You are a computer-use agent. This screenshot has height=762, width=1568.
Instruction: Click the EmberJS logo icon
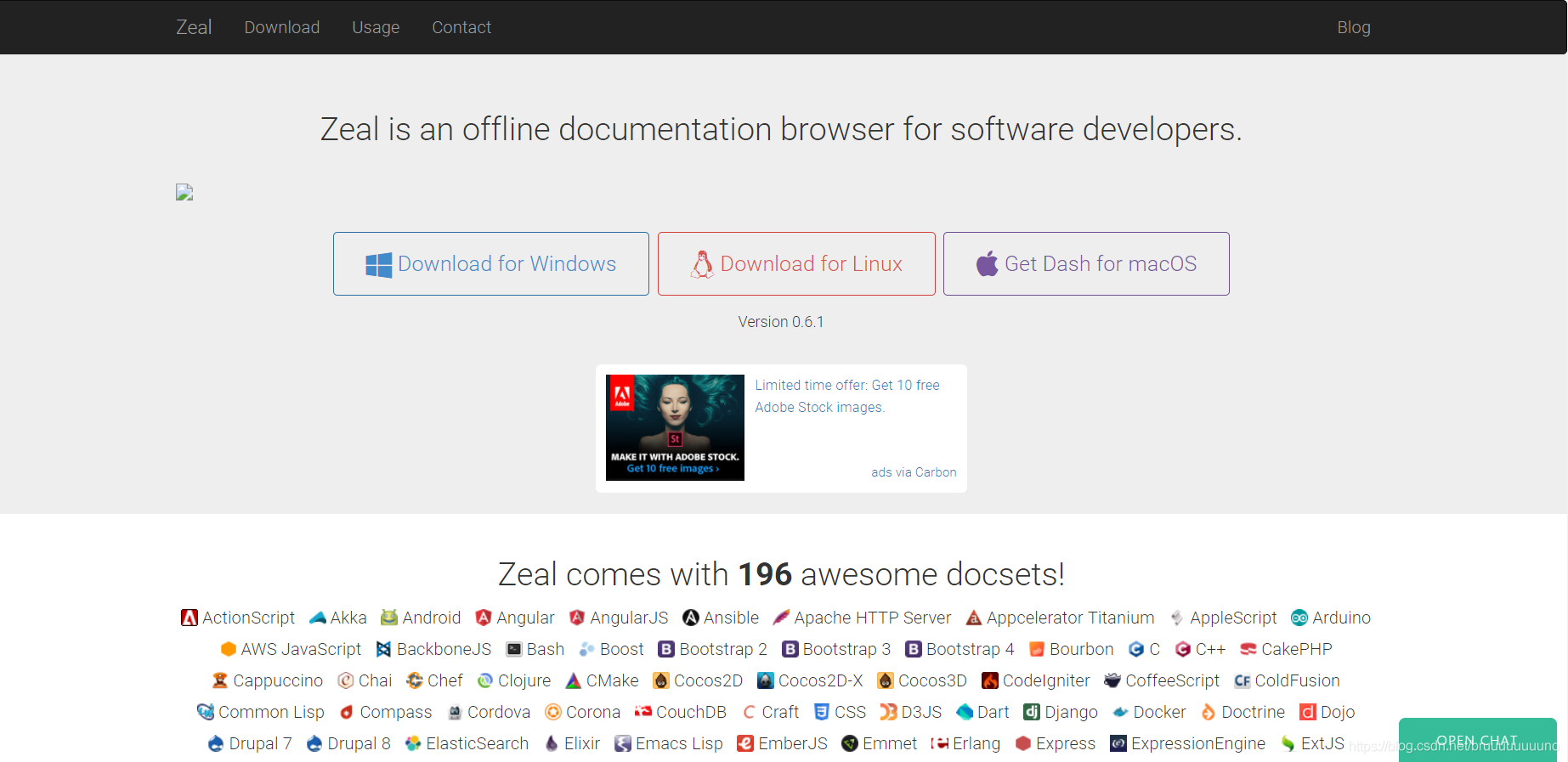point(745,743)
